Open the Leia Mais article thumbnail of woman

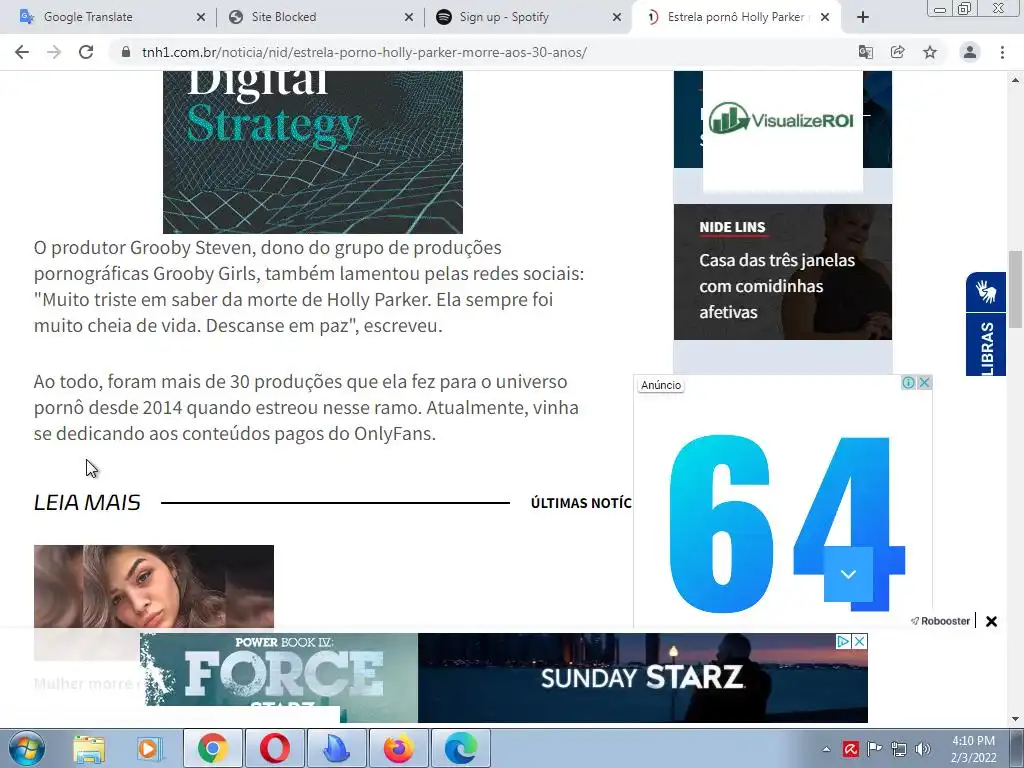pos(154,586)
